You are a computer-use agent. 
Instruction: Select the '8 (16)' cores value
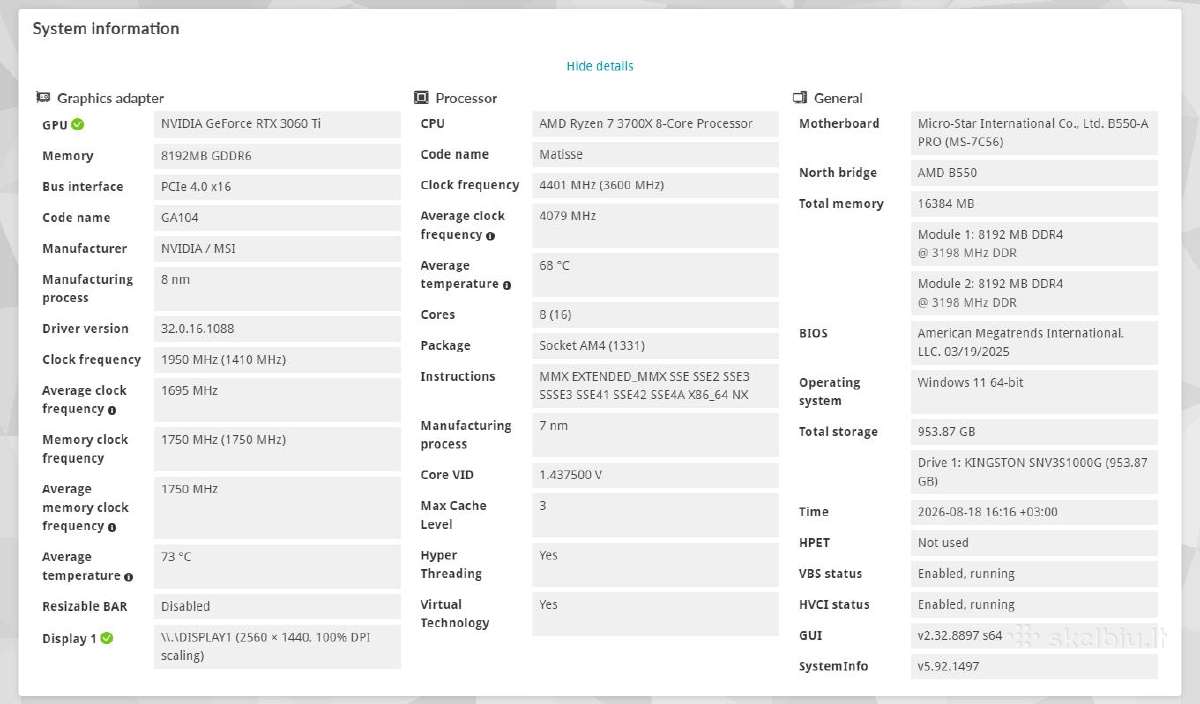[655, 314]
